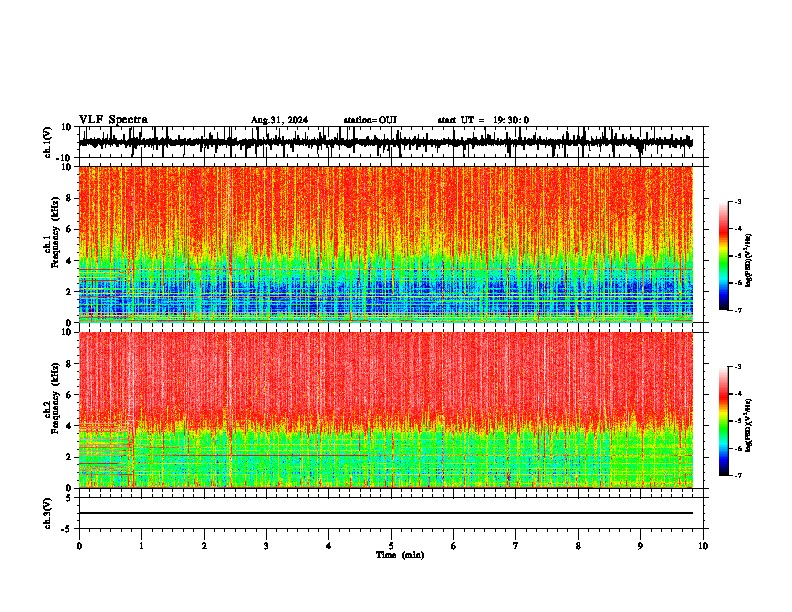This screenshot has height=612, width=792.
Task: Click inside the ch.2 frequency spectrogram
Action: click(x=386, y=410)
